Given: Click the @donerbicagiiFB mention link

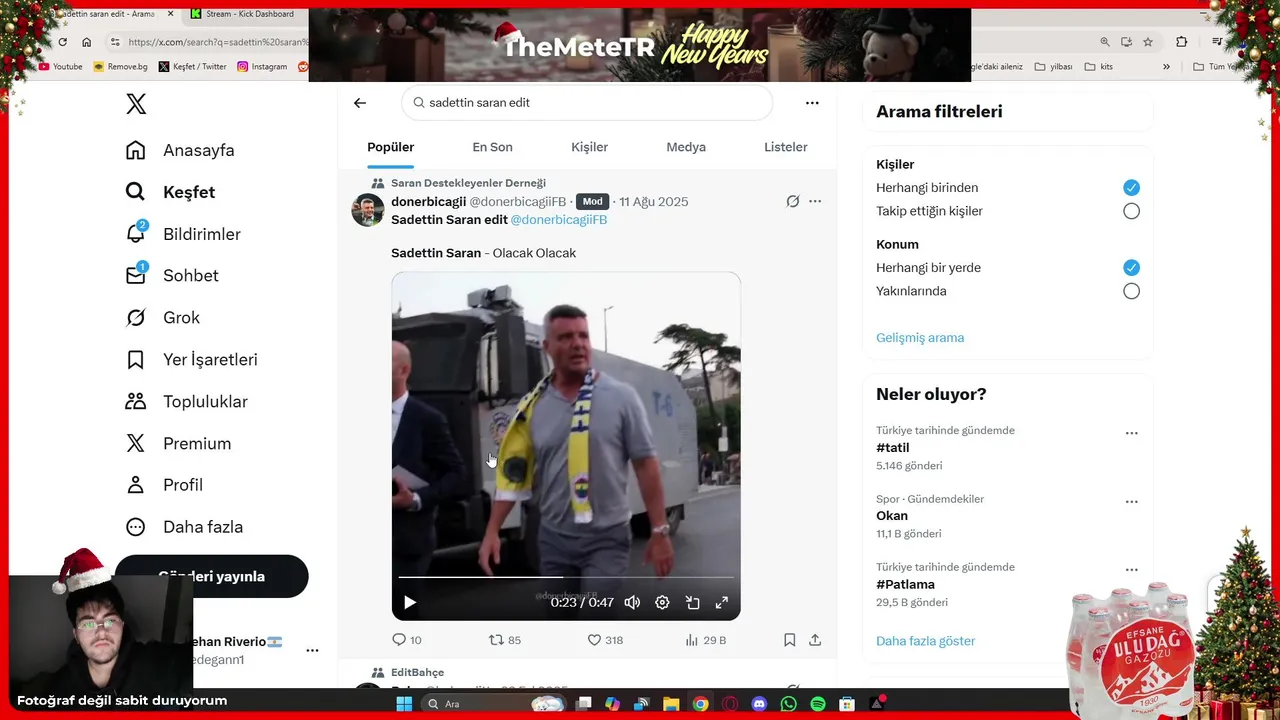Looking at the screenshot, I should tap(559, 220).
